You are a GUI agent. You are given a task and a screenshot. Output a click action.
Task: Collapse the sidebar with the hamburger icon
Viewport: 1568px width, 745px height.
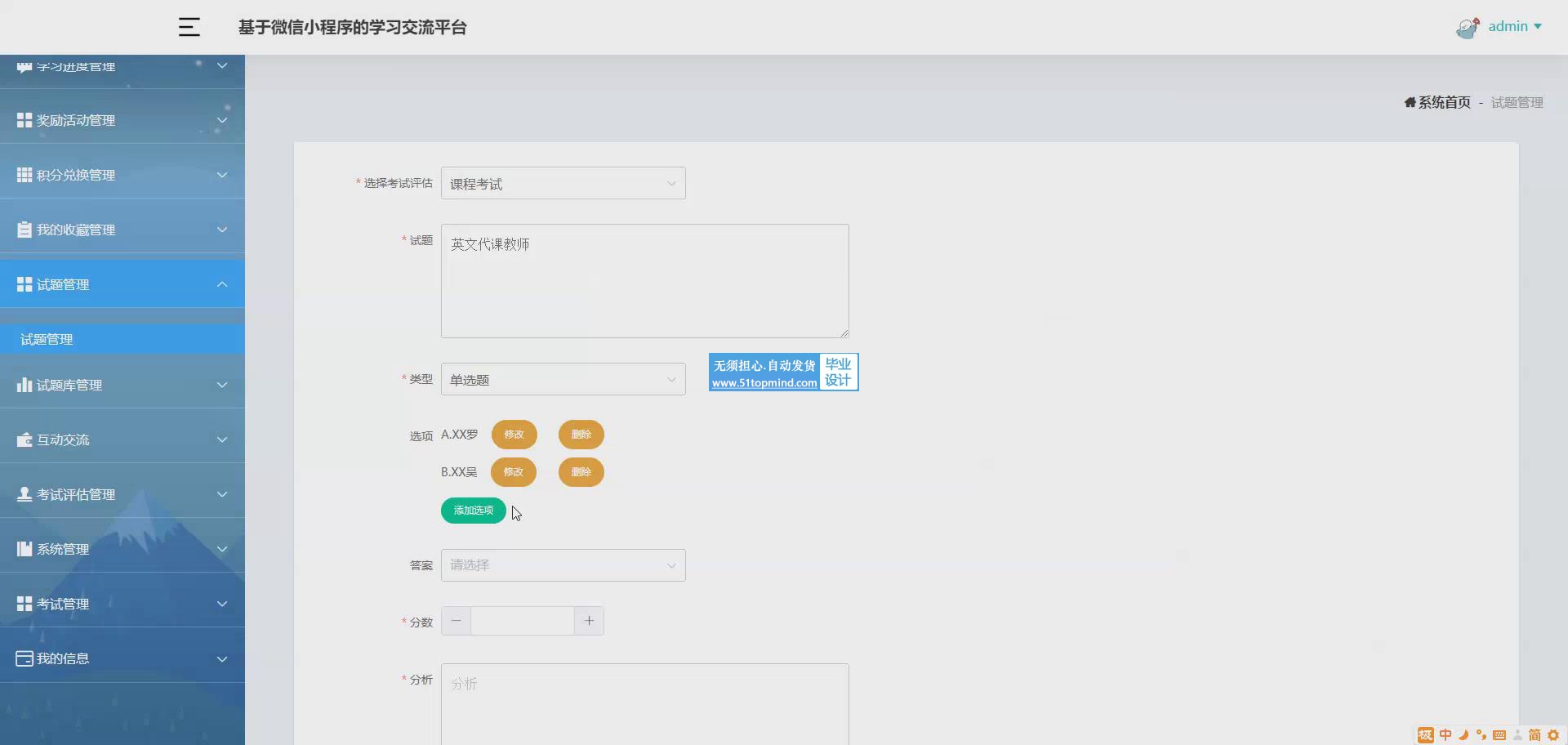189,27
